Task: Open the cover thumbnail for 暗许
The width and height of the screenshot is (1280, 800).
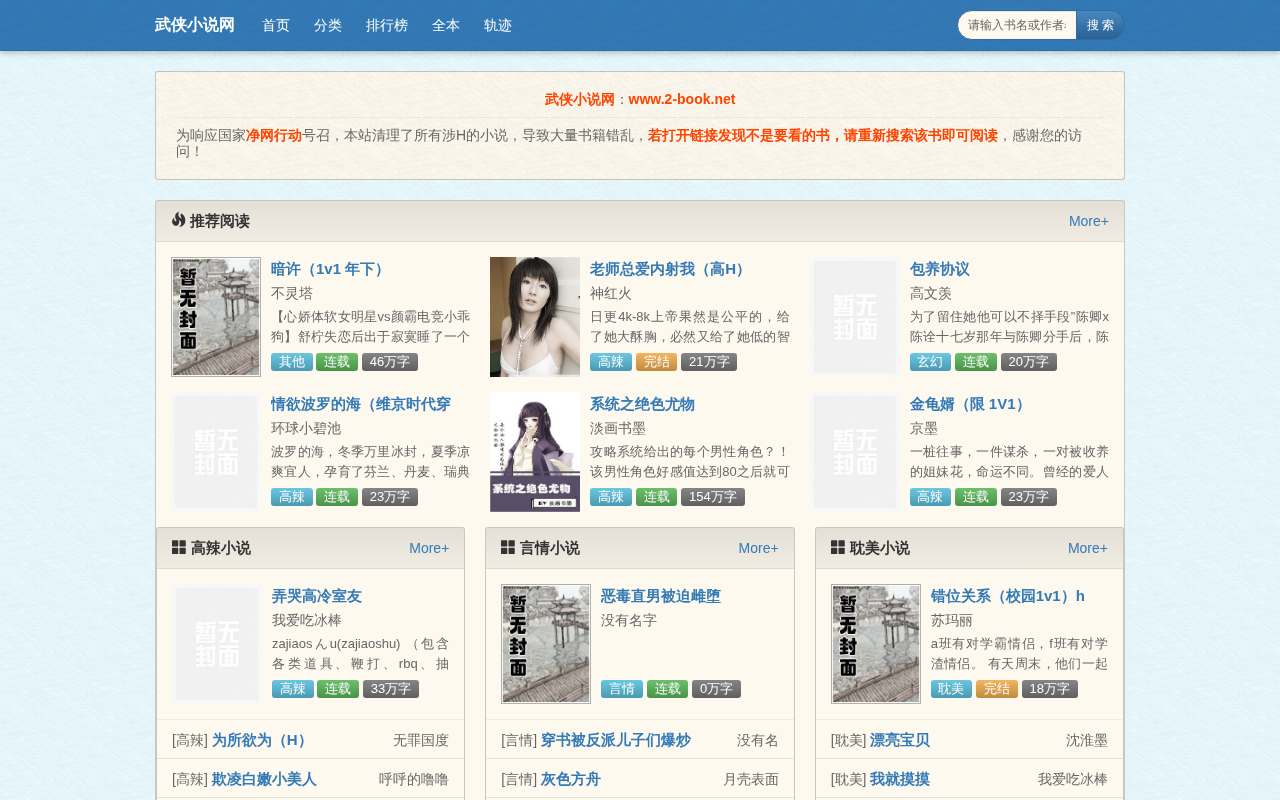Action: click(x=216, y=317)
